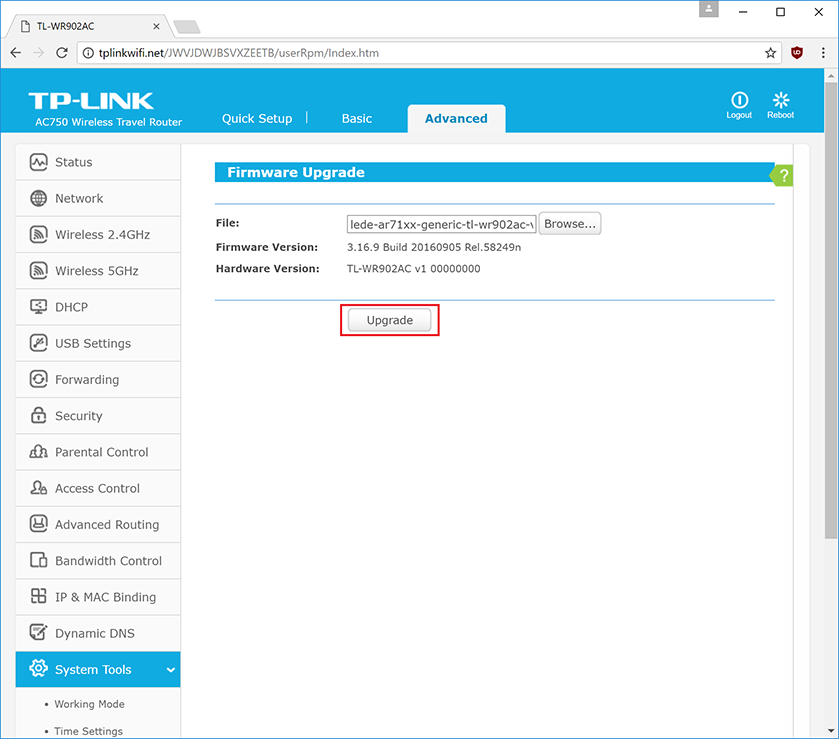The image size is (839, 739).
Task: Click the Wireless 5GHz signal icon
Action: point(39,271)
